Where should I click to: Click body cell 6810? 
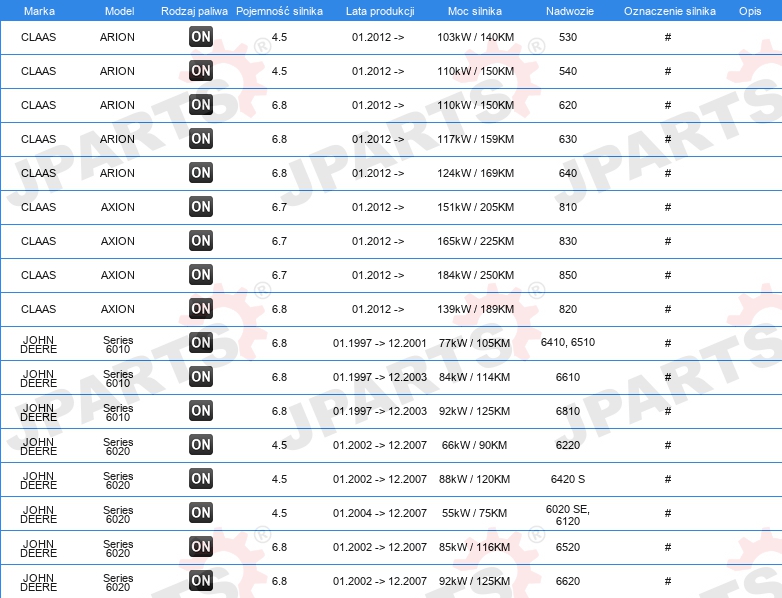click(x=568, y=411)
